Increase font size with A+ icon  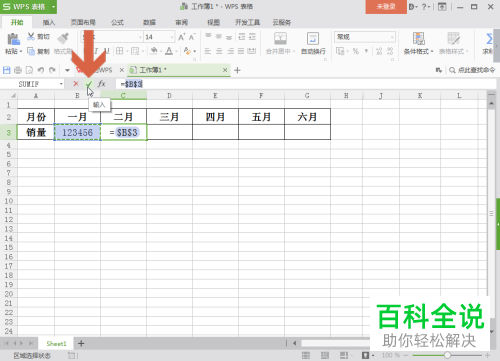[x=181, y=37]
